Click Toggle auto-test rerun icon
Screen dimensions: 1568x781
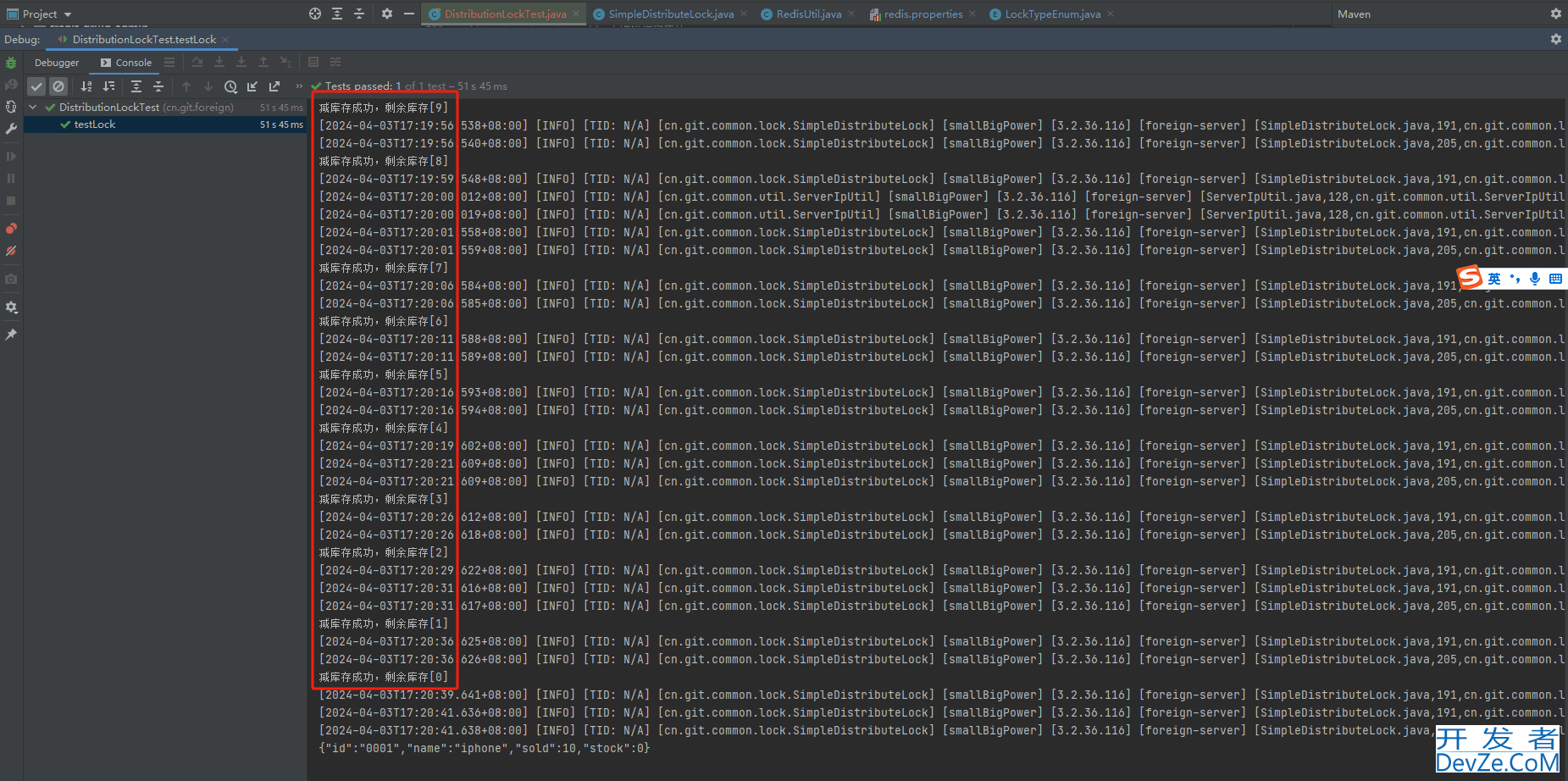[11, 107]
